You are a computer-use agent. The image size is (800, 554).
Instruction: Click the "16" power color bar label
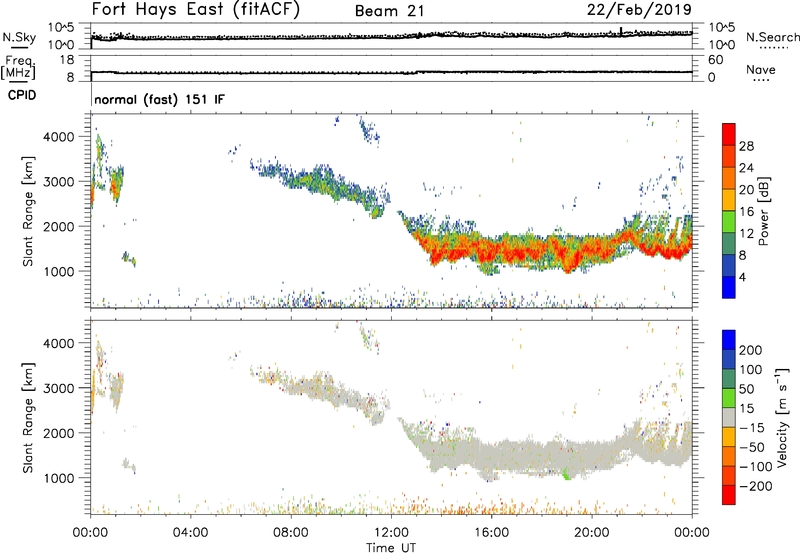pos(746,212)
